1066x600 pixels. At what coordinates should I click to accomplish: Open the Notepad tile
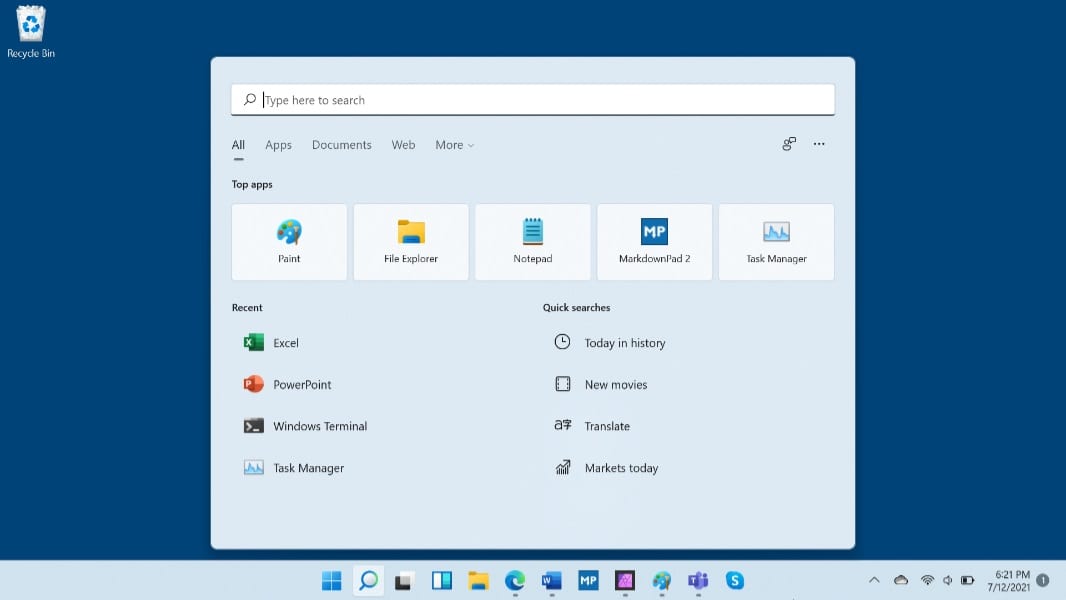point(532,242)
